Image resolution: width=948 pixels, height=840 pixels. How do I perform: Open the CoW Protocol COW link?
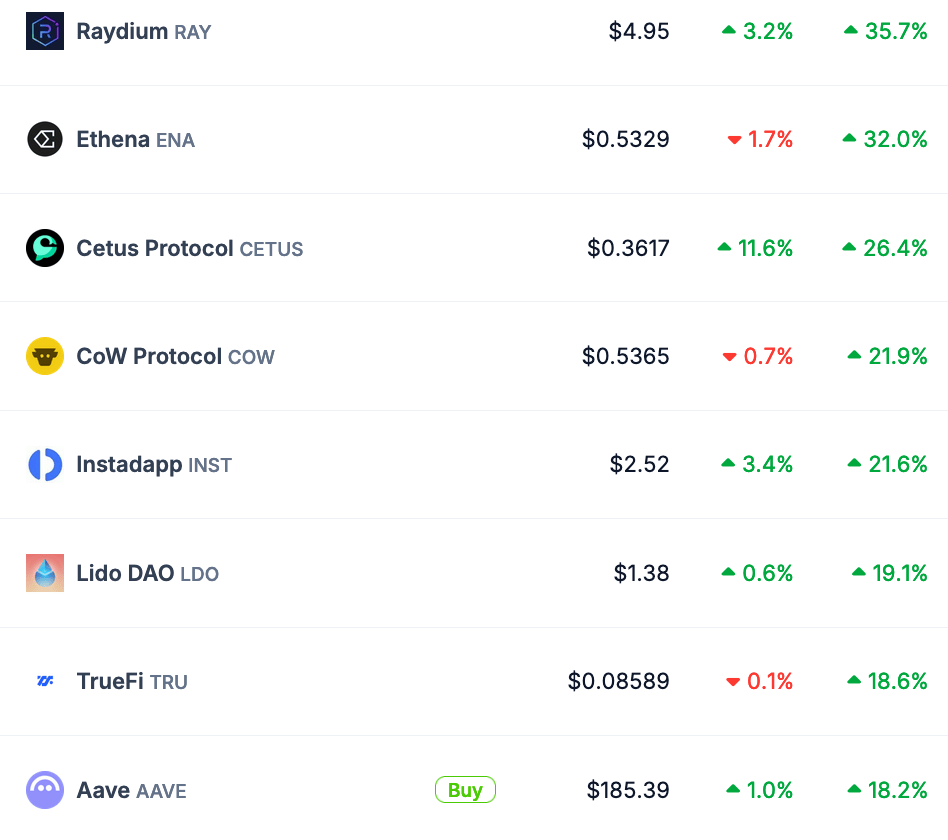tap(175, 356)
